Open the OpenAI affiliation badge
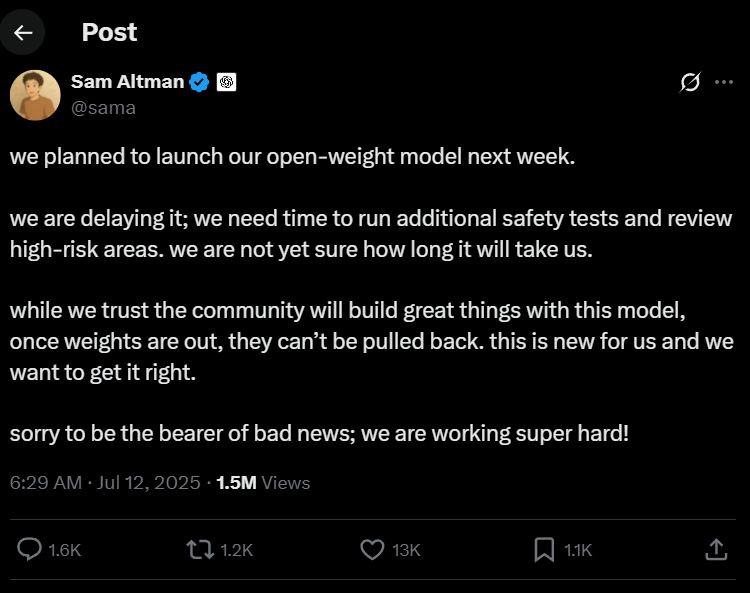Viewport: 750px width, 593px height. (226, 82)
